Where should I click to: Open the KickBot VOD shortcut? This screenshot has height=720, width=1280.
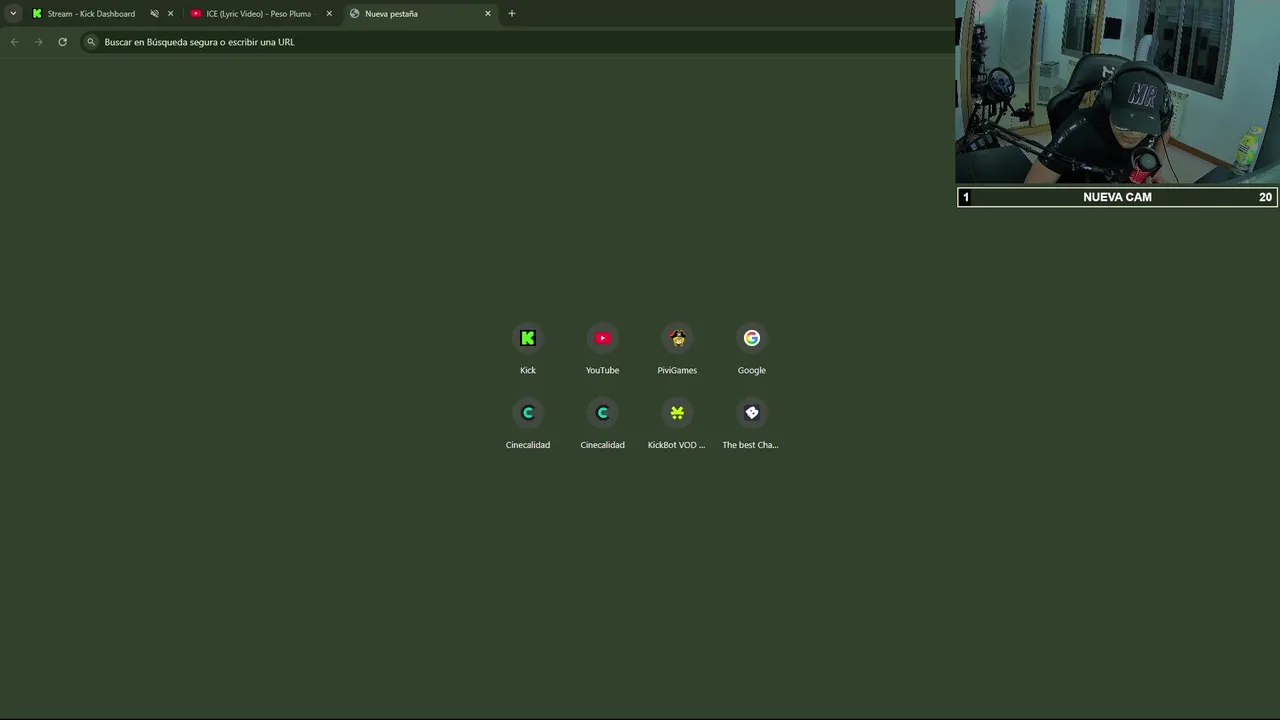point(677,425)
